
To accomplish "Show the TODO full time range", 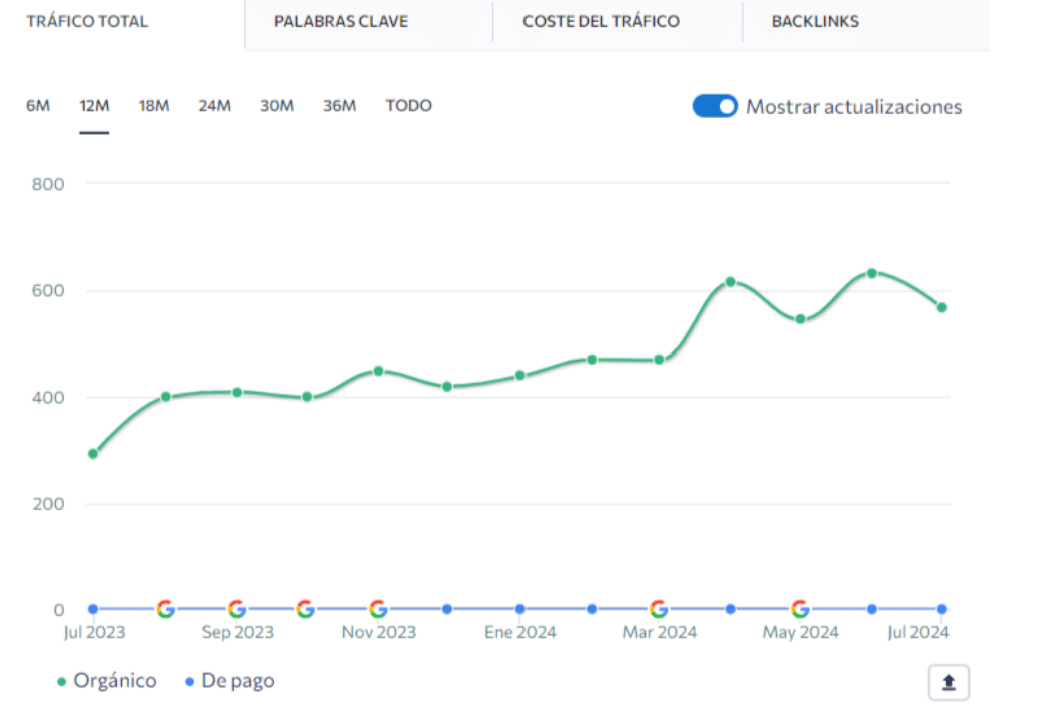I will tap(409, 106).
